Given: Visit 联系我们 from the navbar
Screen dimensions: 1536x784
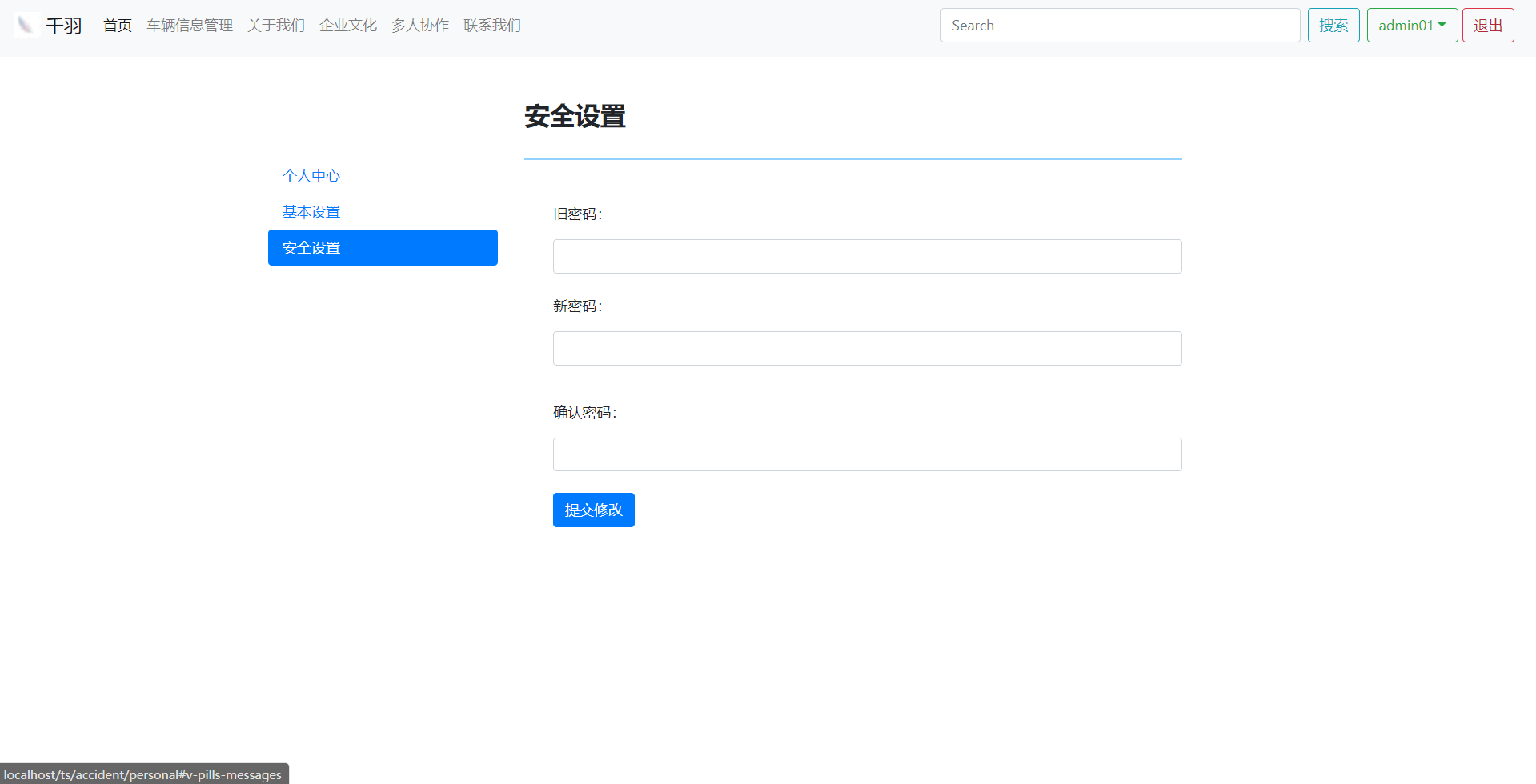Looking at the screenshot, I should tap(492, 26).
